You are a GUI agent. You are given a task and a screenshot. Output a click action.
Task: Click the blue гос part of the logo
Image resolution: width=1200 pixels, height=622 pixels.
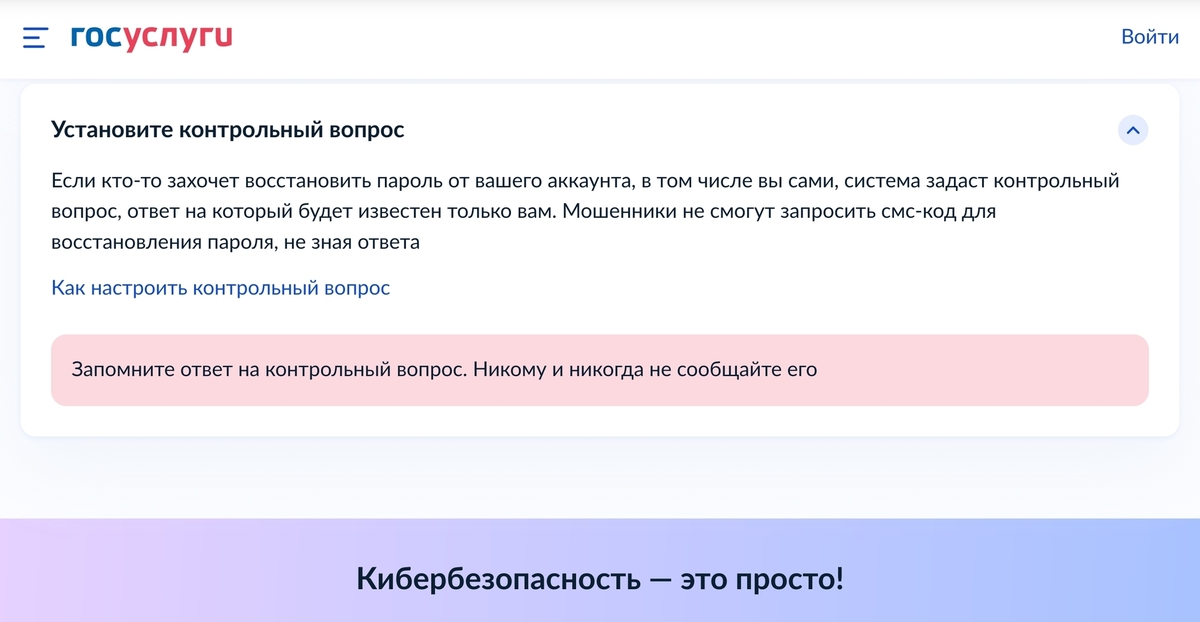[x=95, y=38]
